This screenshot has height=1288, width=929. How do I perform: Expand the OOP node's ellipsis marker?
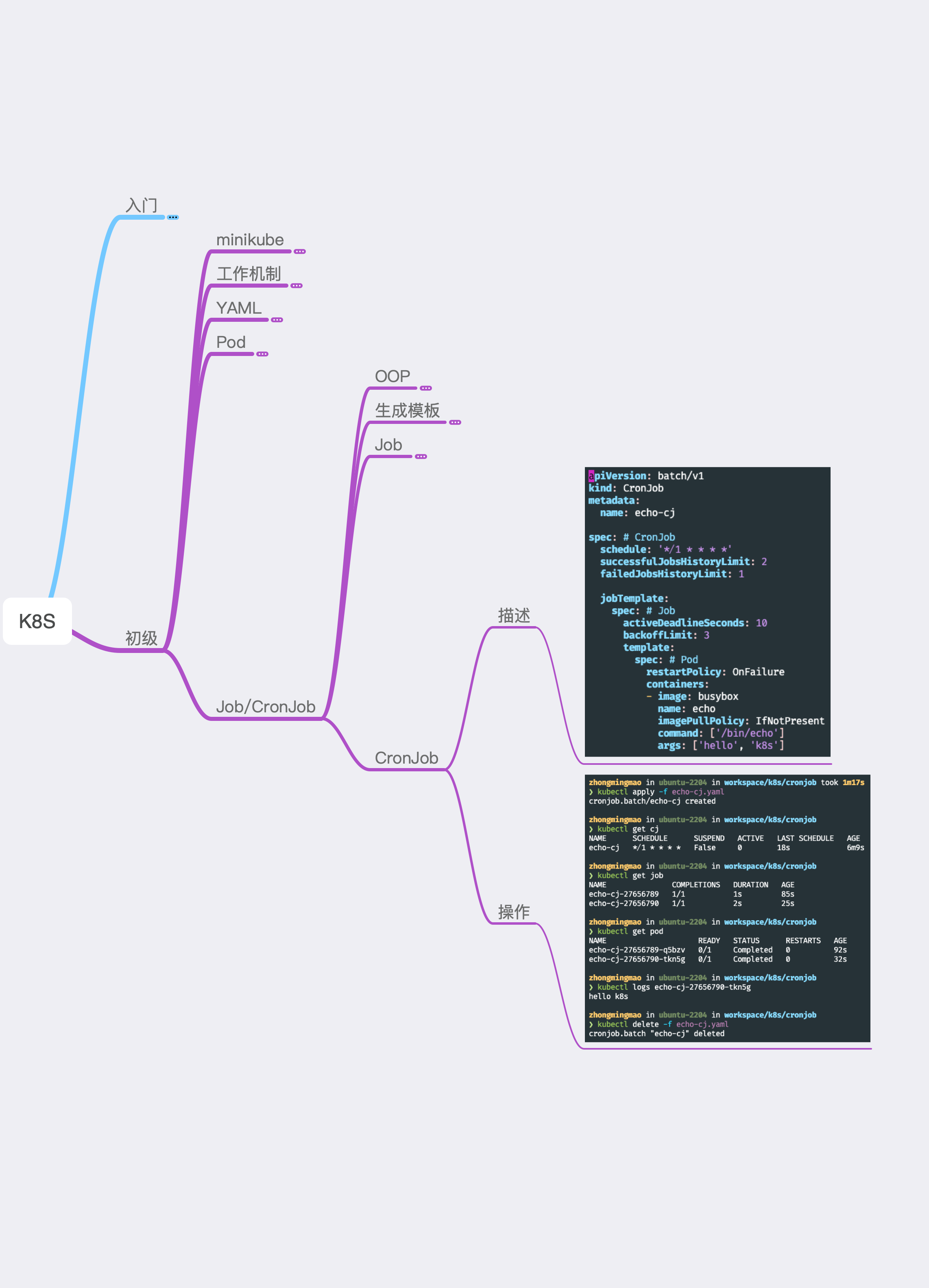tap(426, 389)
